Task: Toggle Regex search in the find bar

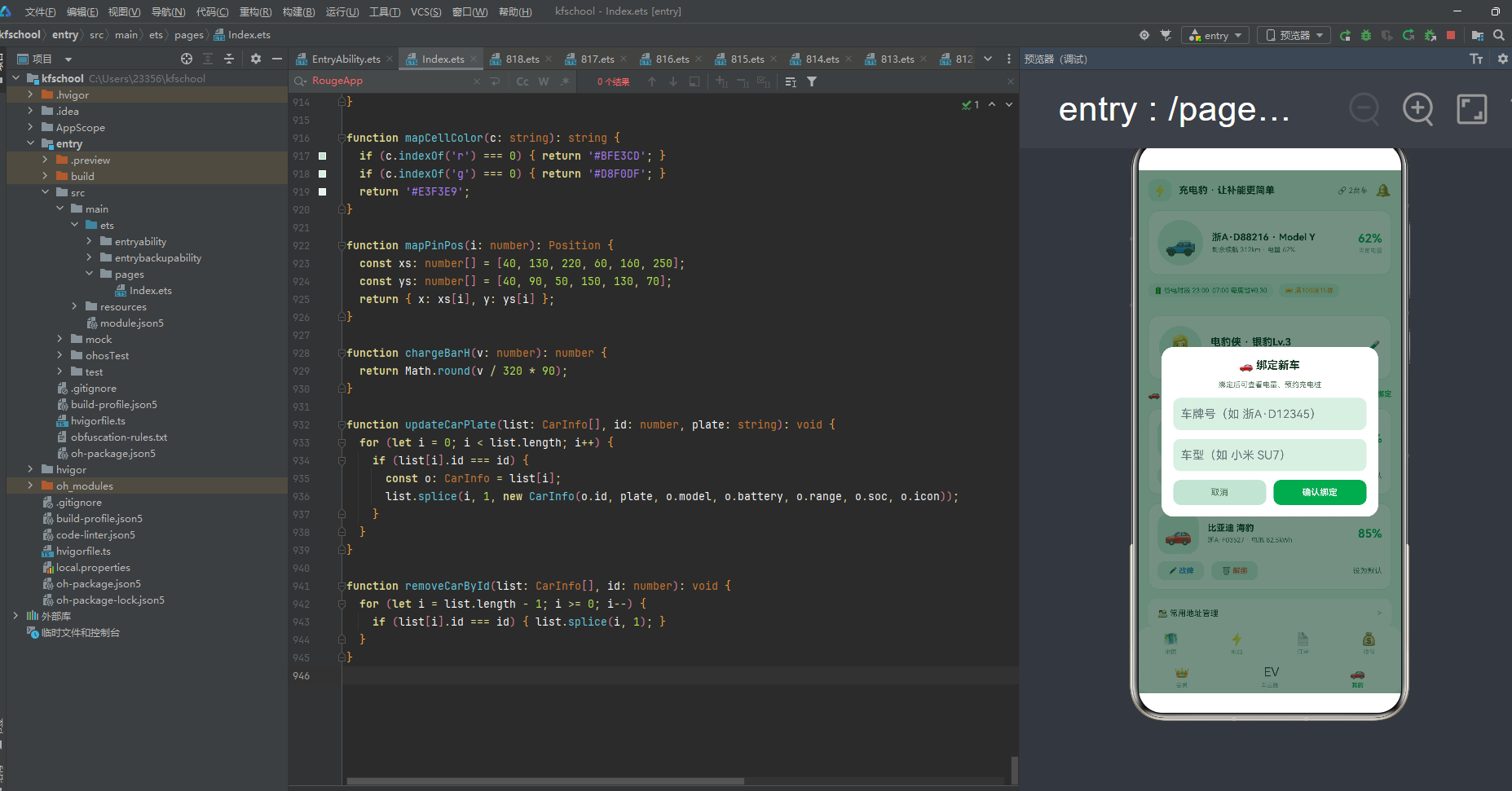Action: coord(565,81)
